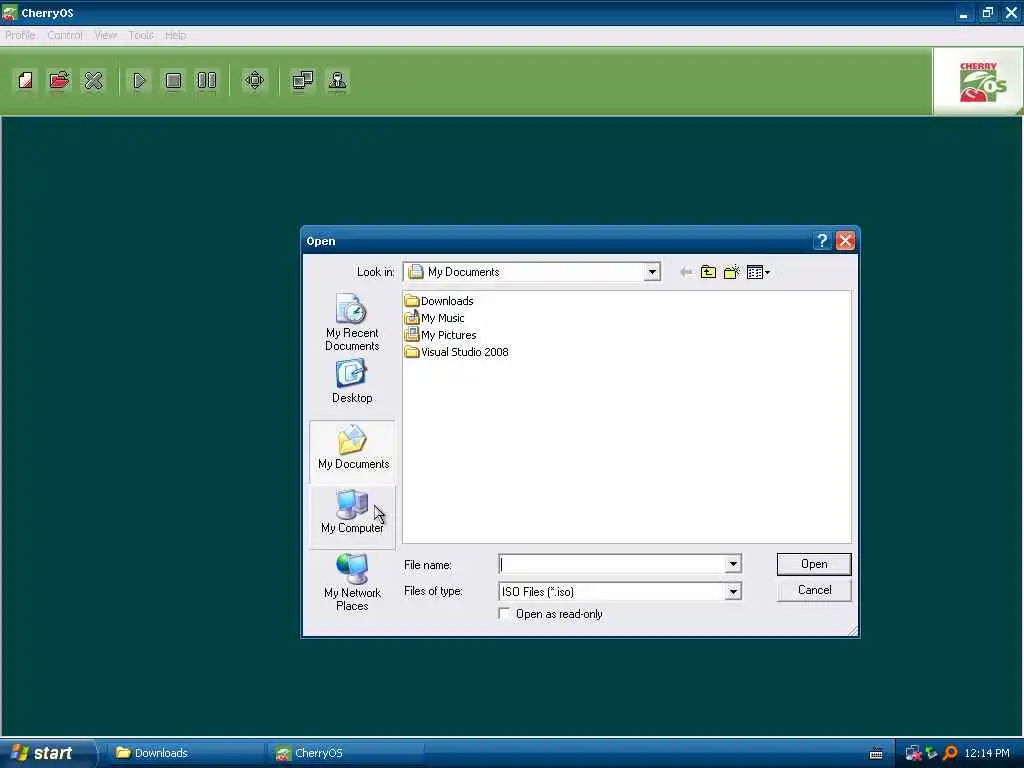Click the clock showing 12:14 PM
Screen dimensions: 1024x768
point(987,754)
